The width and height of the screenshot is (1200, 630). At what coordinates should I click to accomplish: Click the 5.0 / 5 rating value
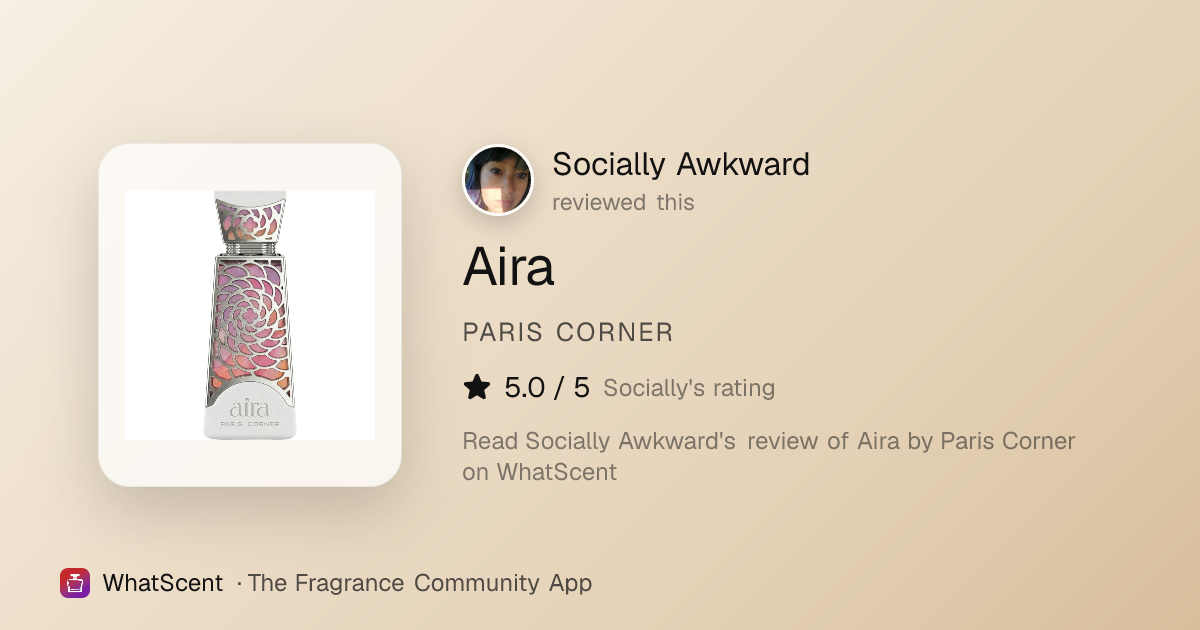(547, 388)
